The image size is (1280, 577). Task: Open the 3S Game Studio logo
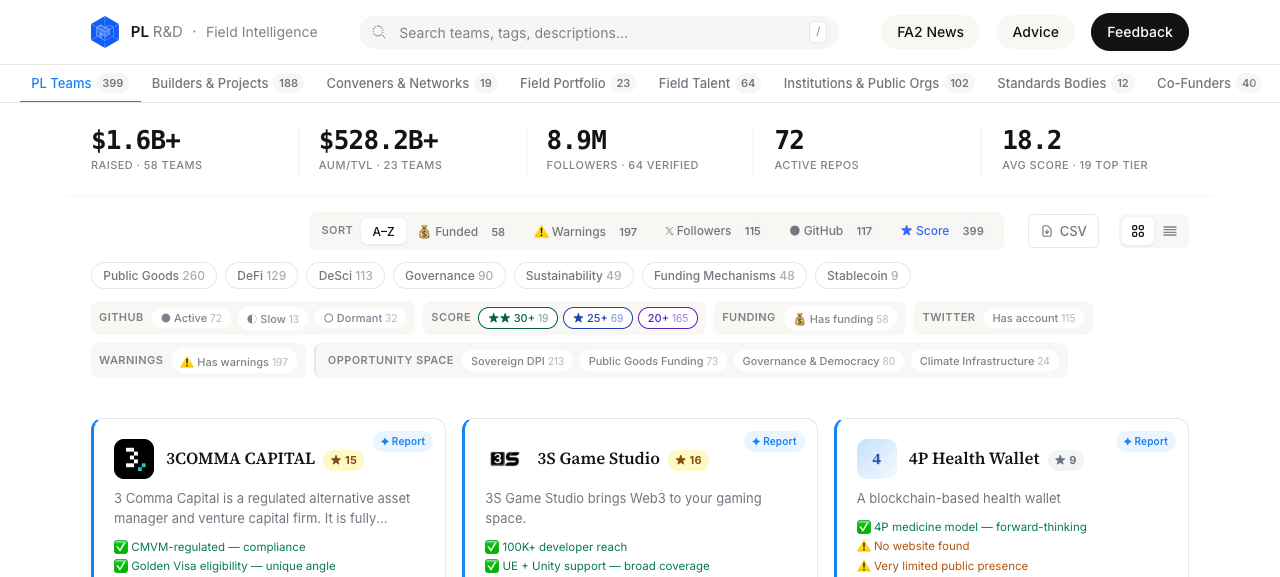click(x=505, y=459)
